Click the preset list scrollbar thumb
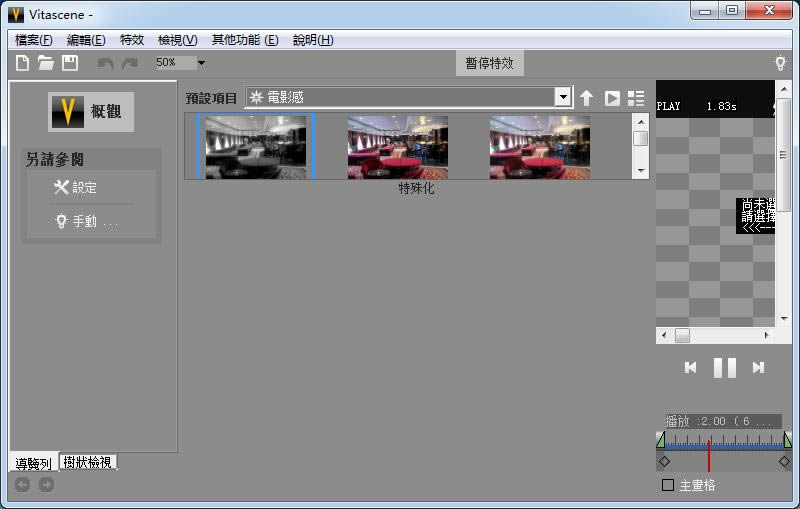800x509 pixels. tap(641, 138)
